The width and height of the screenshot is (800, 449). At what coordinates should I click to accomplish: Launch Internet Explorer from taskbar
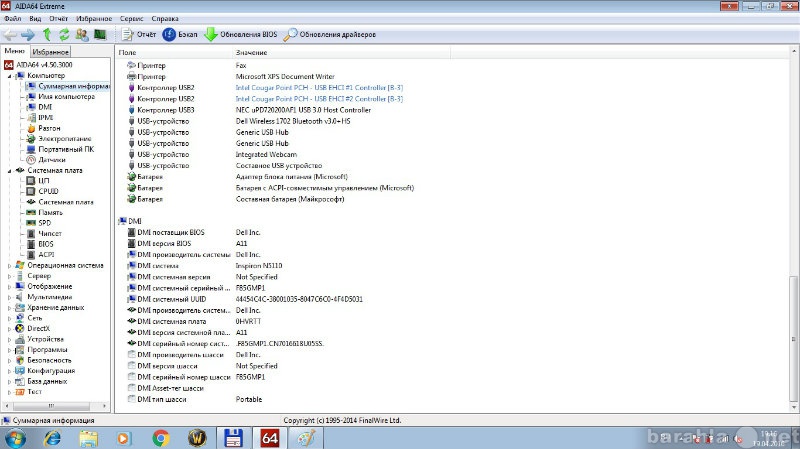click(x=52, y=438)
